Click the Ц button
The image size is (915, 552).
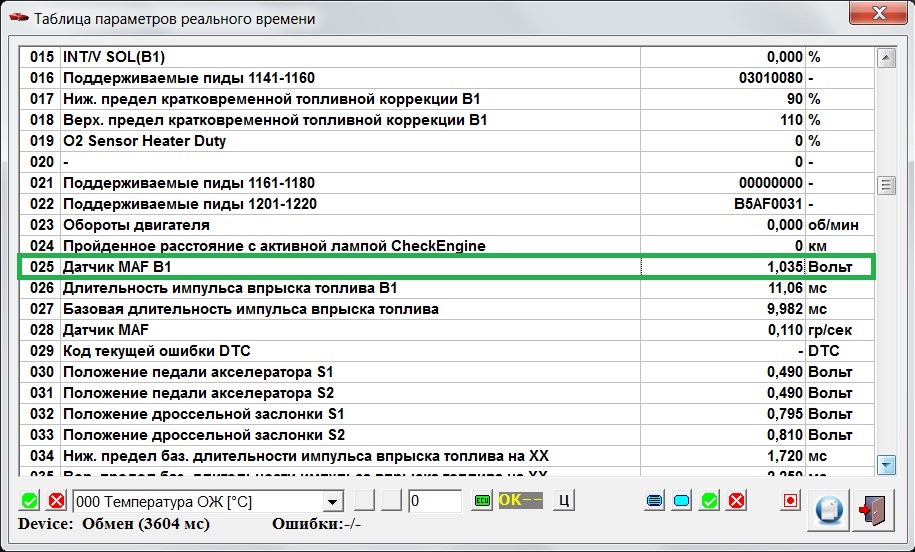(x=564, y=501)
